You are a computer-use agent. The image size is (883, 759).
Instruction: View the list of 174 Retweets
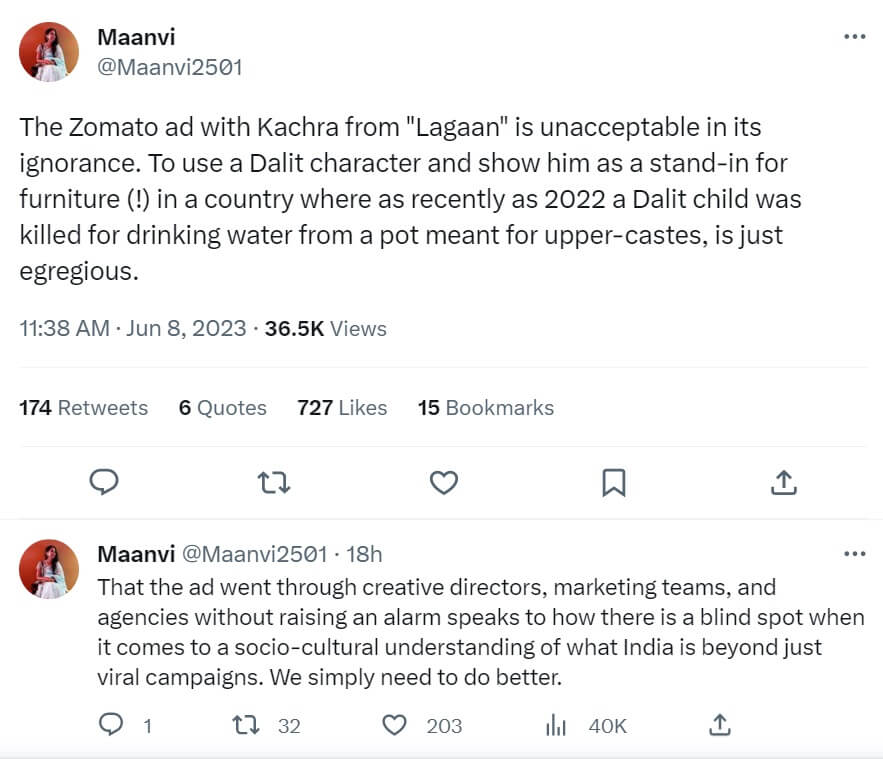[x=83, y=408]
